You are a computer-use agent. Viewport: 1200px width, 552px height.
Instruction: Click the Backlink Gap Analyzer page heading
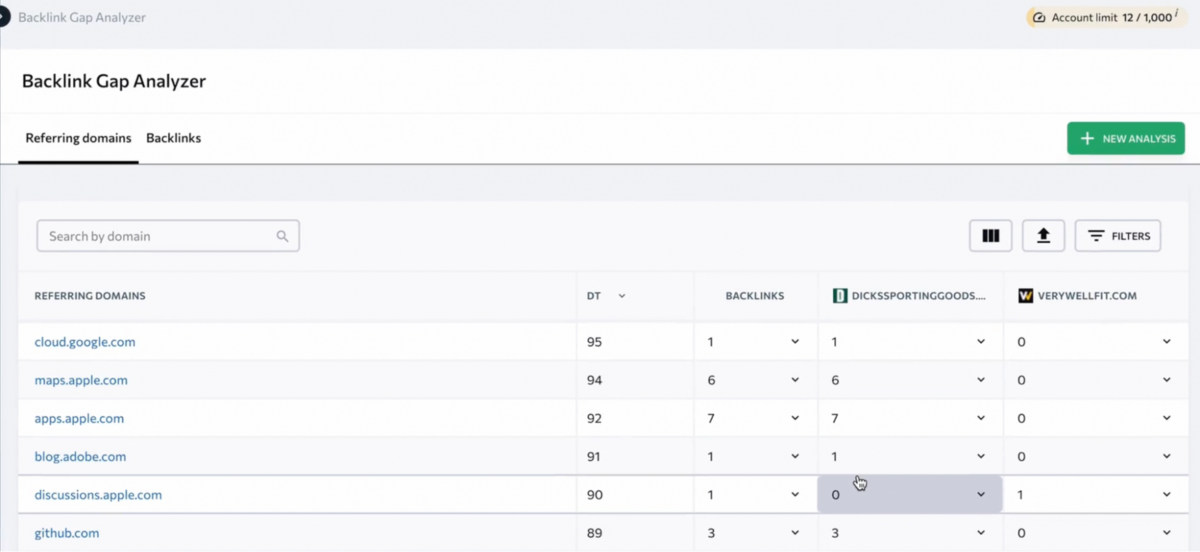click(x=114, y=81)
